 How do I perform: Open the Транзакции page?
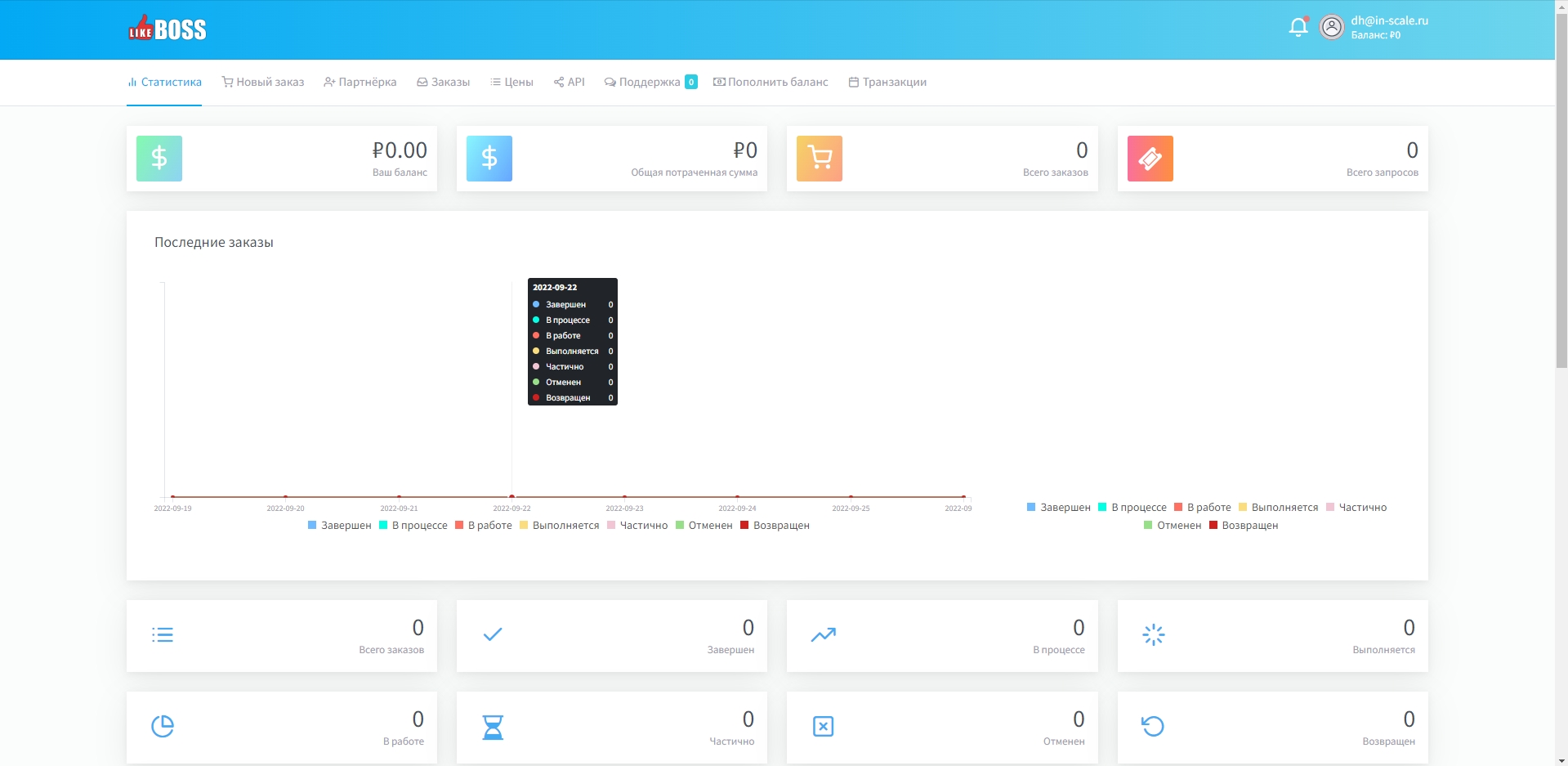click(887, 82)
